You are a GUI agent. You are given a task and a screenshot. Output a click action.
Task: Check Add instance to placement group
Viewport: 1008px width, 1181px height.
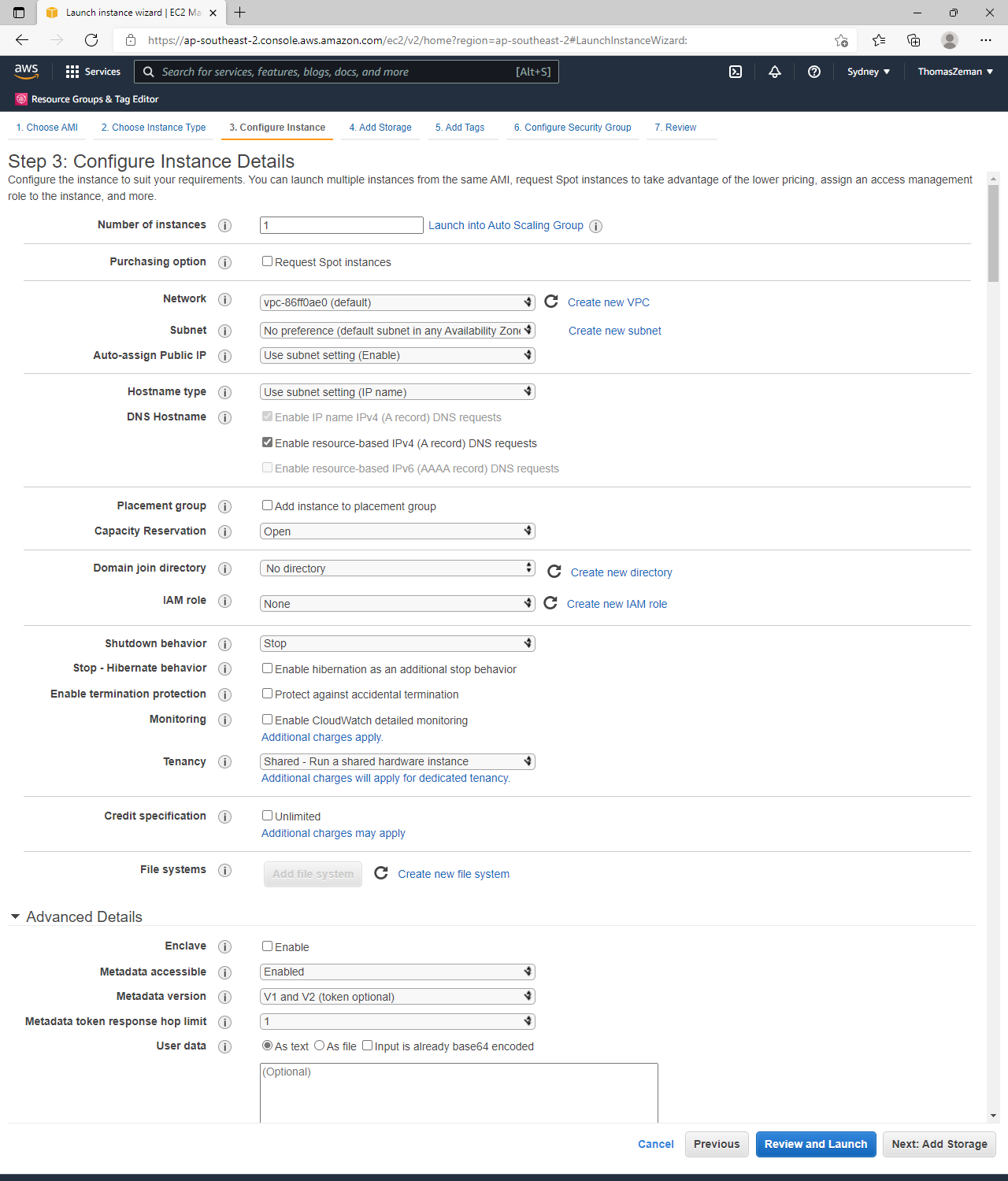(x=267, y=505)
